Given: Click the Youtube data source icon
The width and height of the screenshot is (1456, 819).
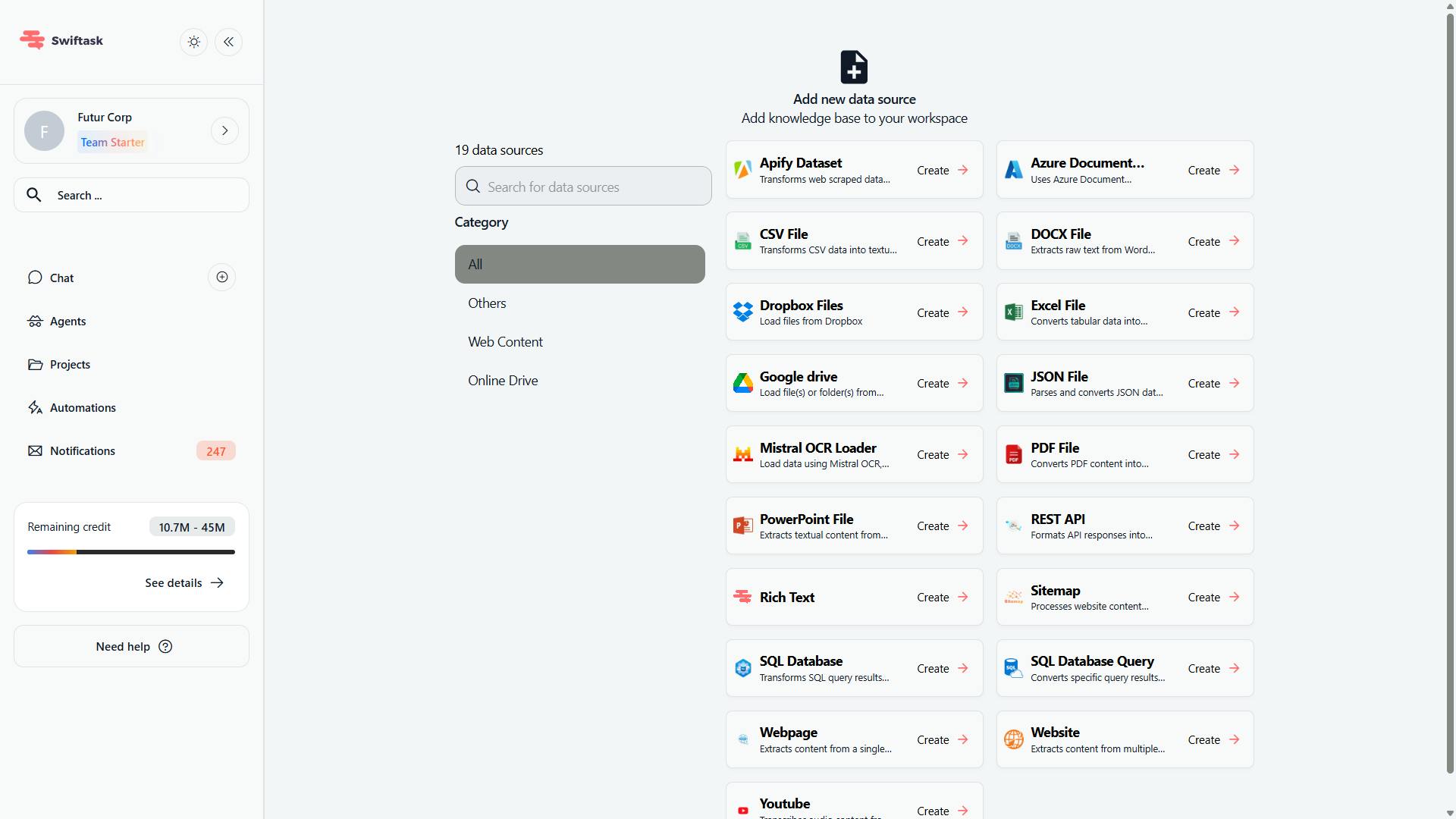Looking at the screenshot, I should (743, 811).
